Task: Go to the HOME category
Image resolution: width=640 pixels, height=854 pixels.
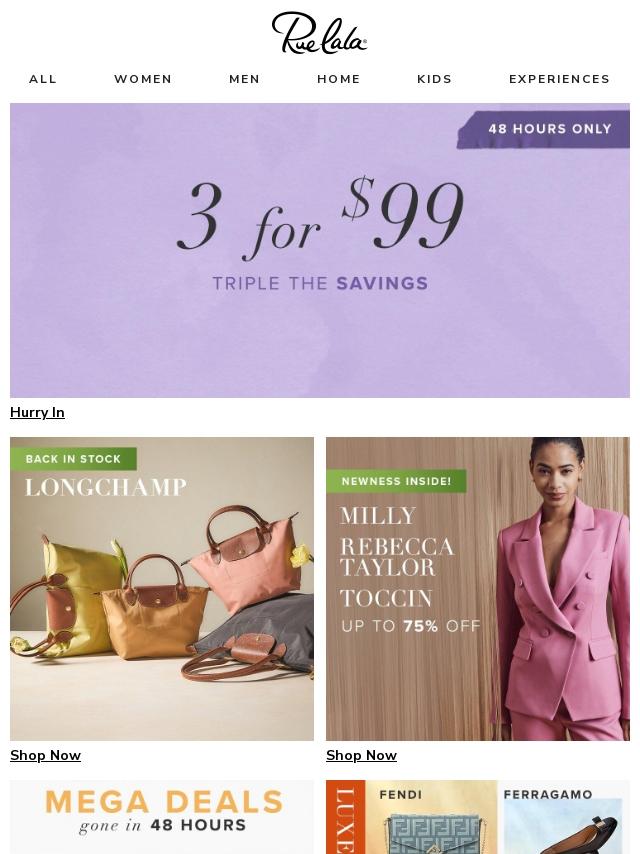Action: click(x=339, y=79)
